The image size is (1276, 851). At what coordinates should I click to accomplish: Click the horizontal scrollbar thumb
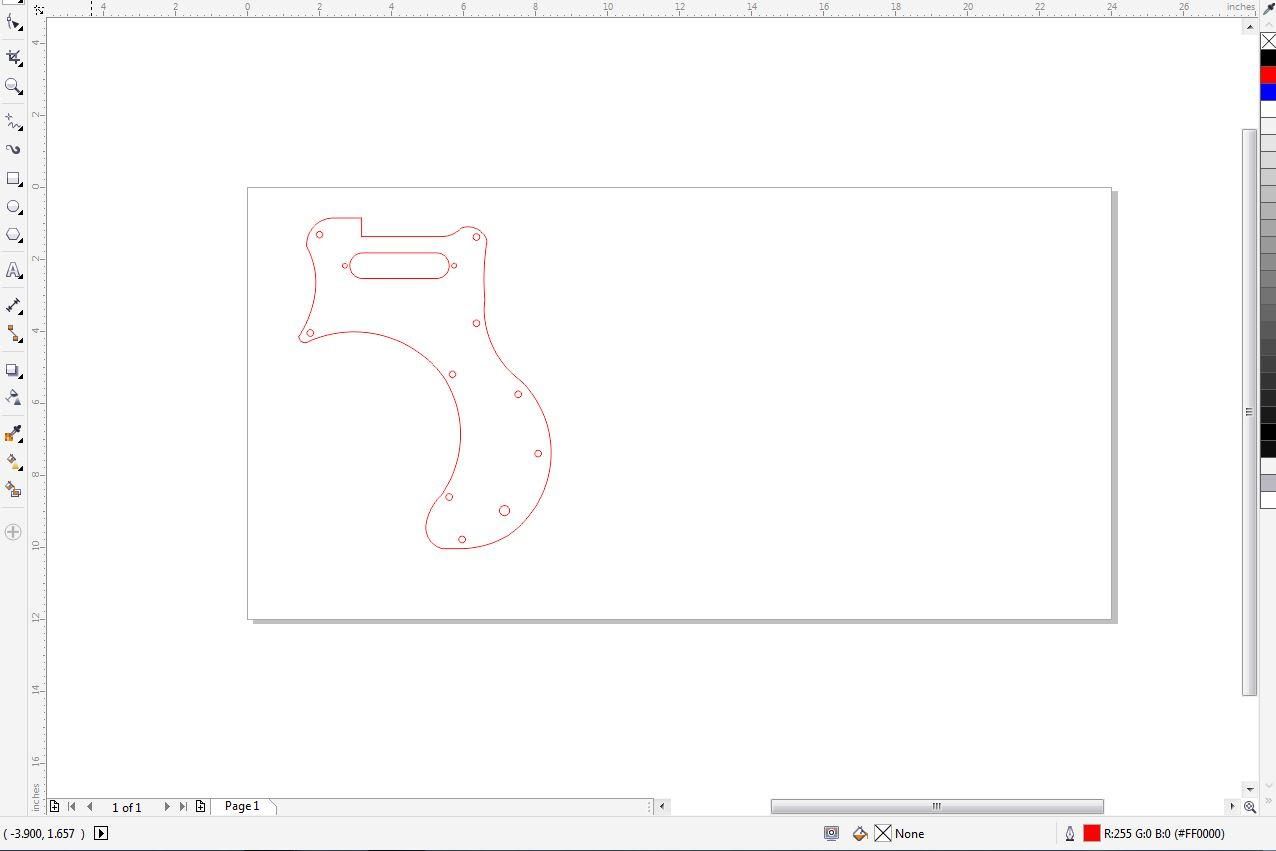[937, 806]
